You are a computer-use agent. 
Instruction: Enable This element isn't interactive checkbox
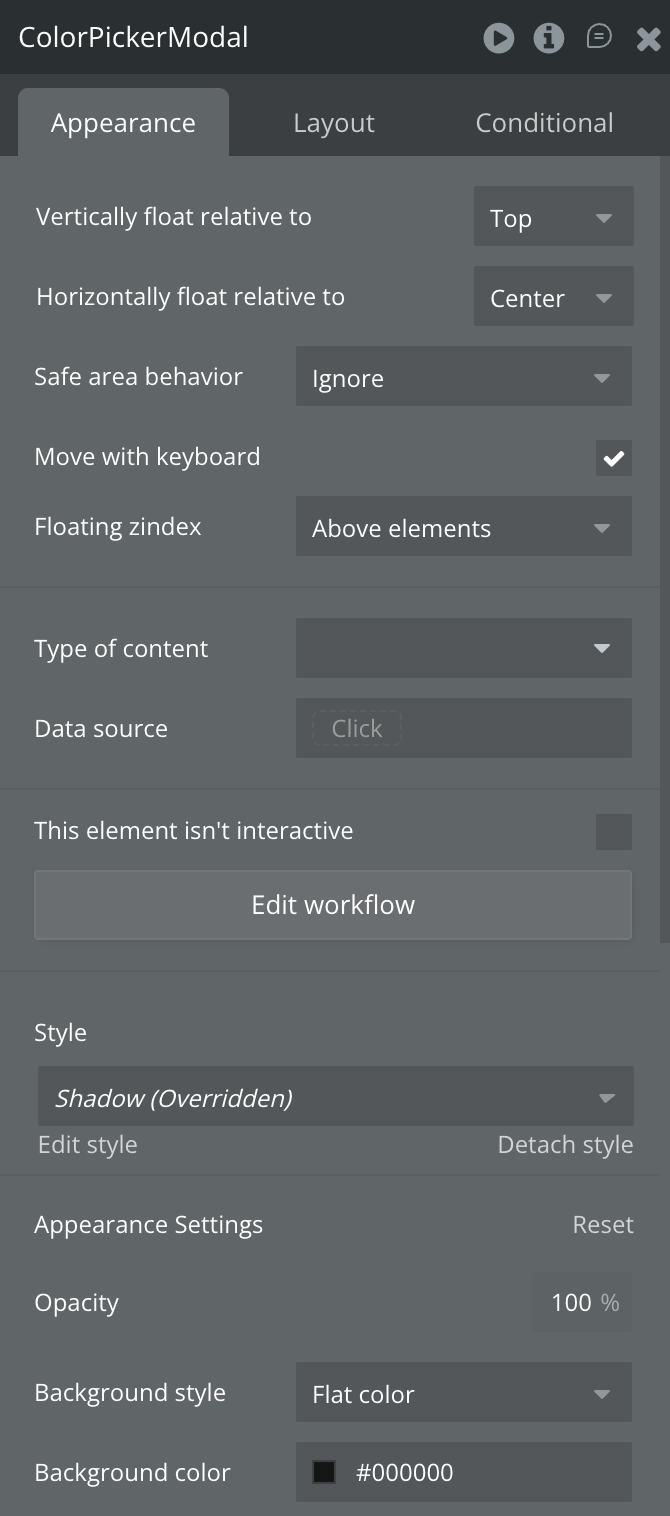[x=613, y=831]
